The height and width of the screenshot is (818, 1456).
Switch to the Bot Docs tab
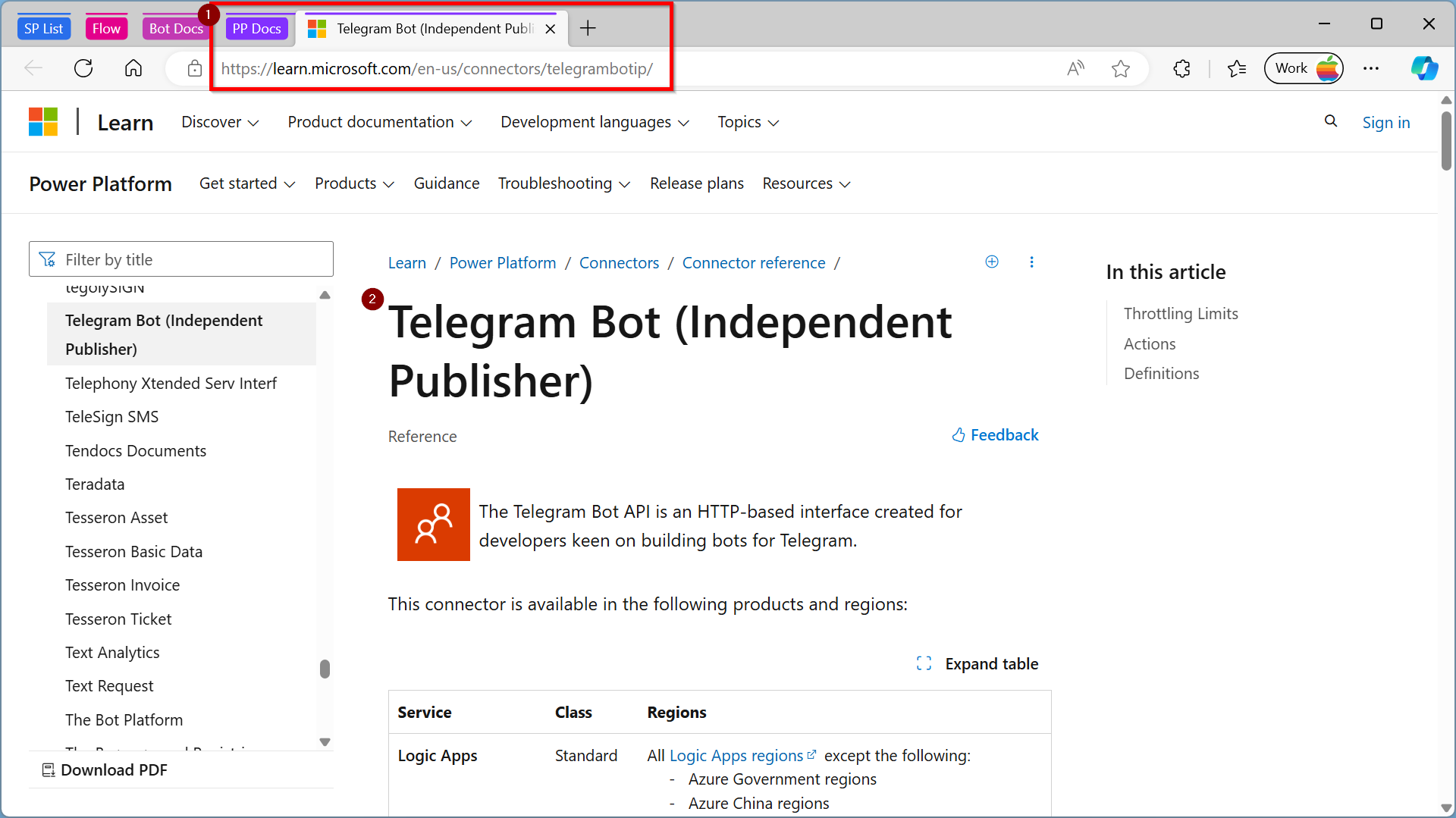[176, 29]
